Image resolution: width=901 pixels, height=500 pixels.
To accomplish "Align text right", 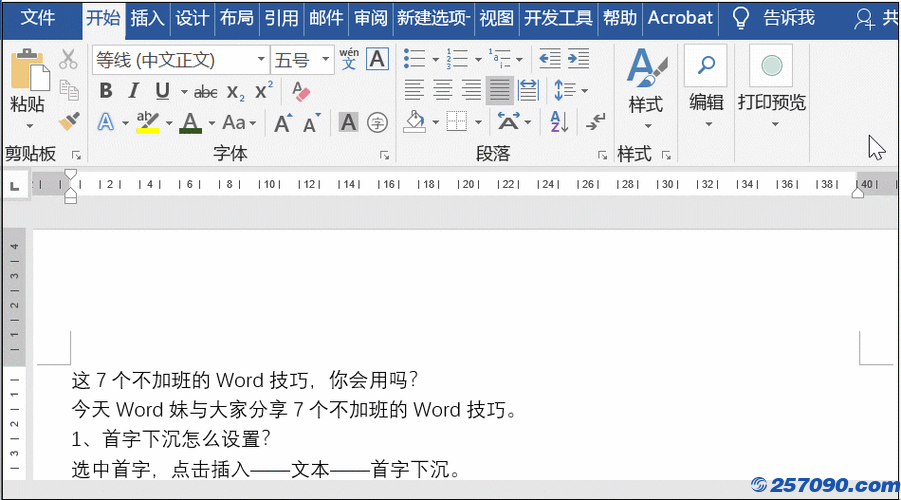I will (471, 90).
